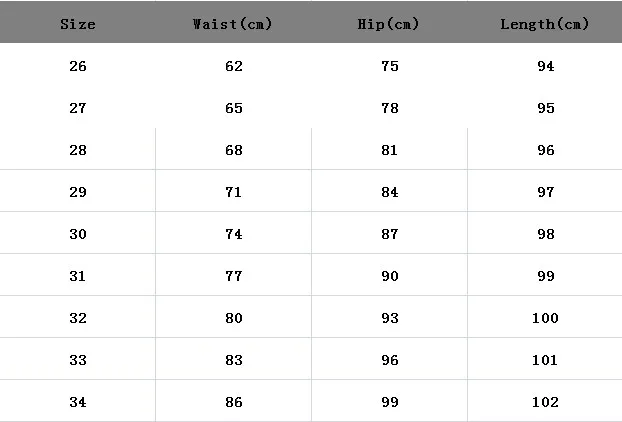Select size 32 cell
The width and height of the screenshot is (622, 422).
[78, 318]
